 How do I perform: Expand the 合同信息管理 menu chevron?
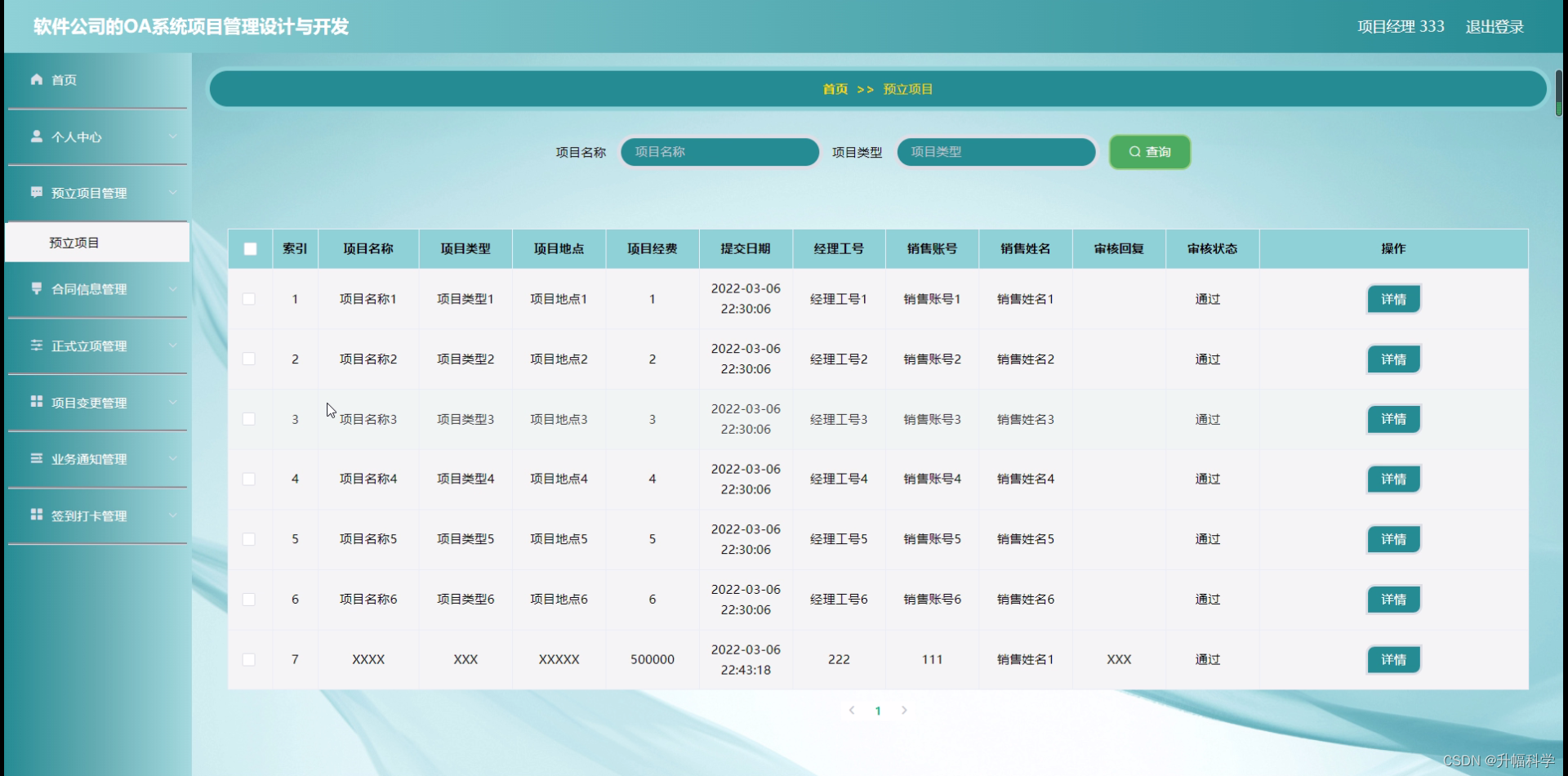coord(172,288)
